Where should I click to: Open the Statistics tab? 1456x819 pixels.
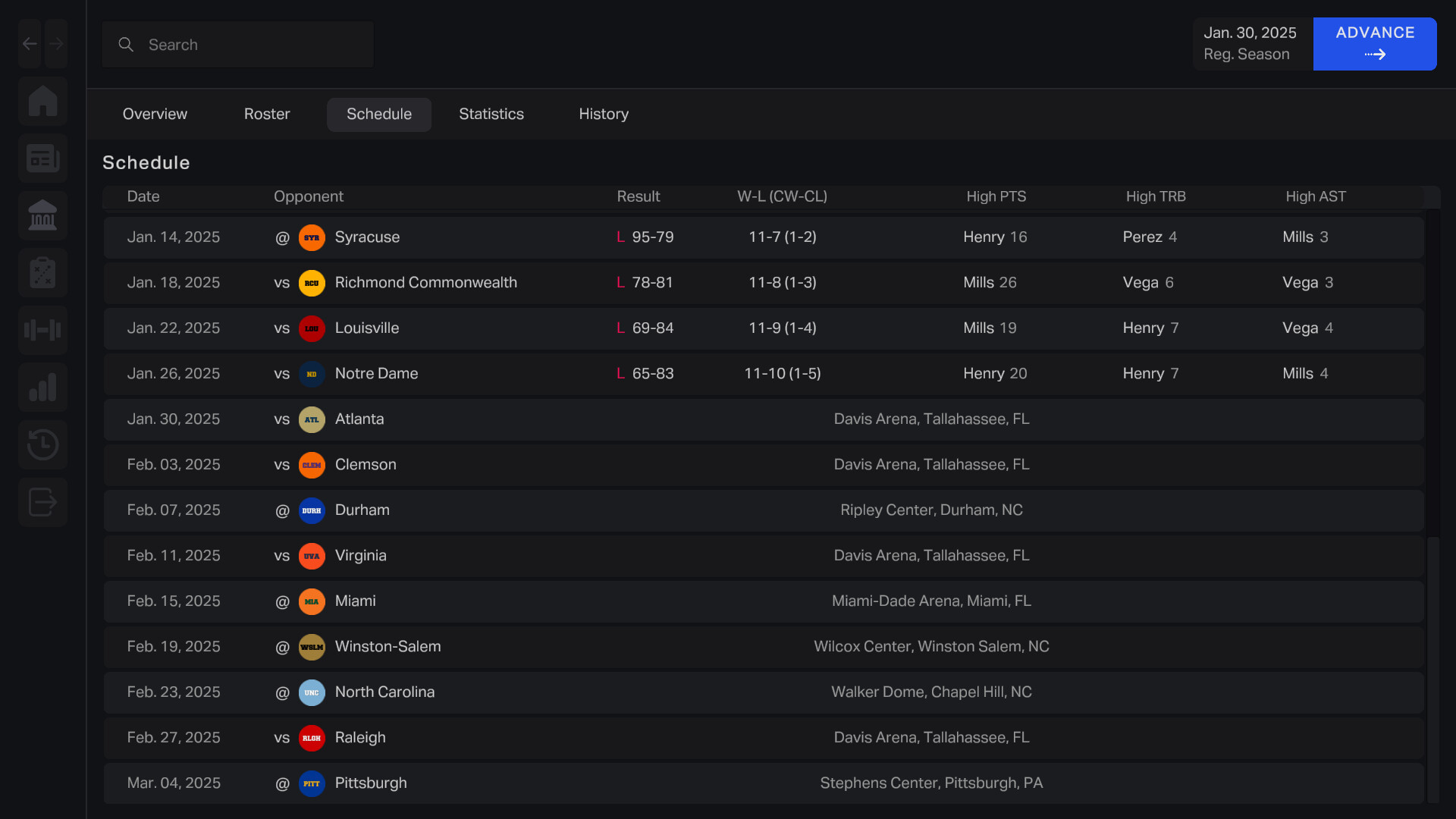pyautogui.click(x=491, y=115)
